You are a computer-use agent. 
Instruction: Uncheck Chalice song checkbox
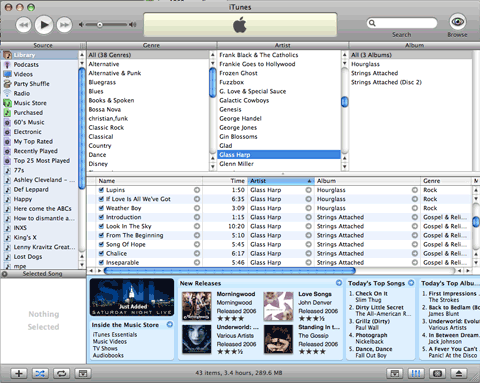click(101, 253)
